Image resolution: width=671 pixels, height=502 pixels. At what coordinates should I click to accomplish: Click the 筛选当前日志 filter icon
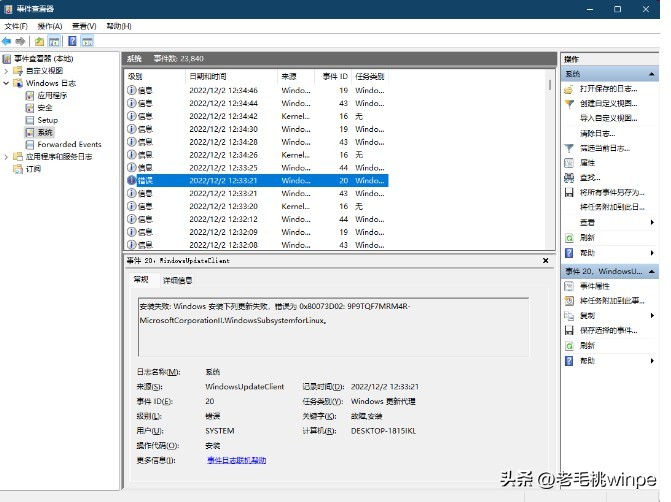point(569,149)
